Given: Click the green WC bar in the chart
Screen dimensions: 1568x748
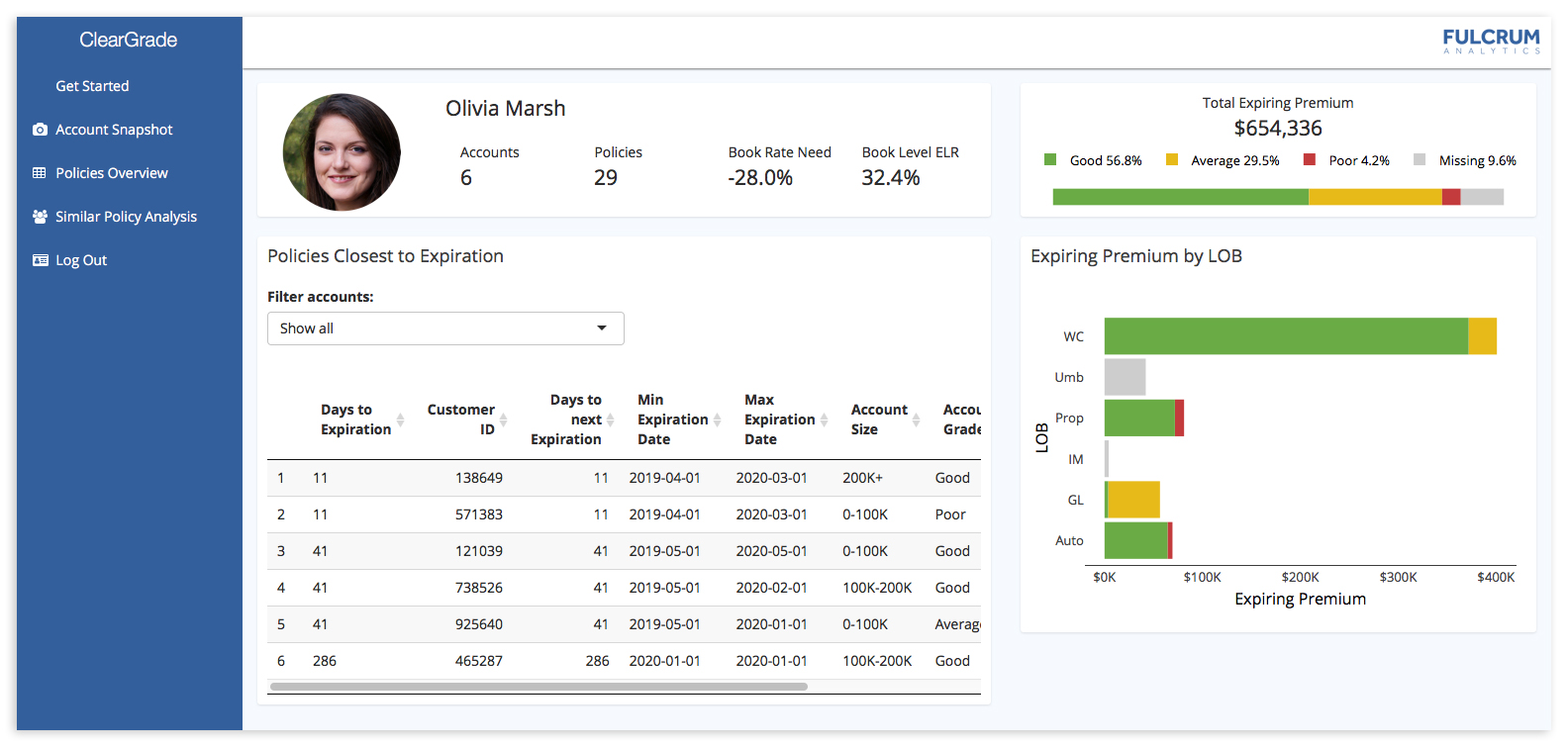Looking at the screenshot, I should click(x=1286, y=336).
